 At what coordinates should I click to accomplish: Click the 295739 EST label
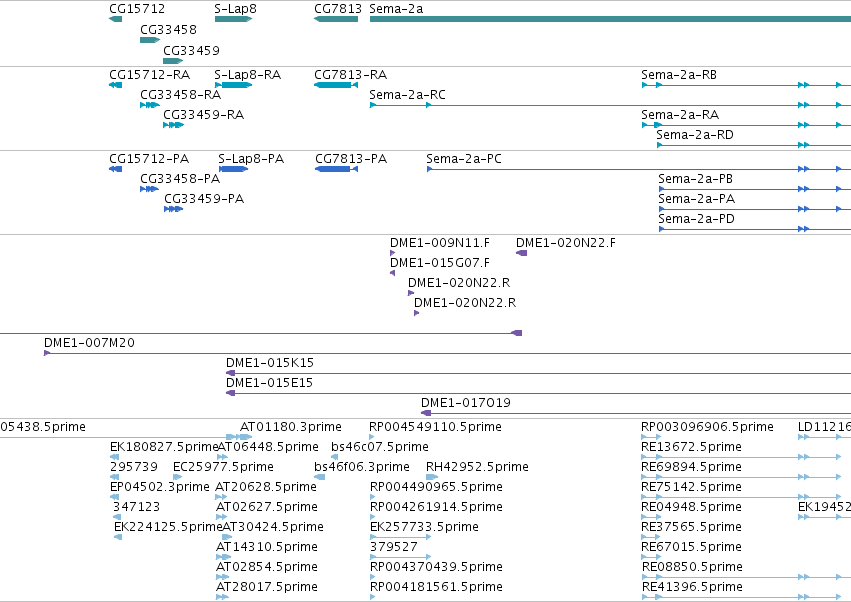pyautogui.click(x=134, y=467)
